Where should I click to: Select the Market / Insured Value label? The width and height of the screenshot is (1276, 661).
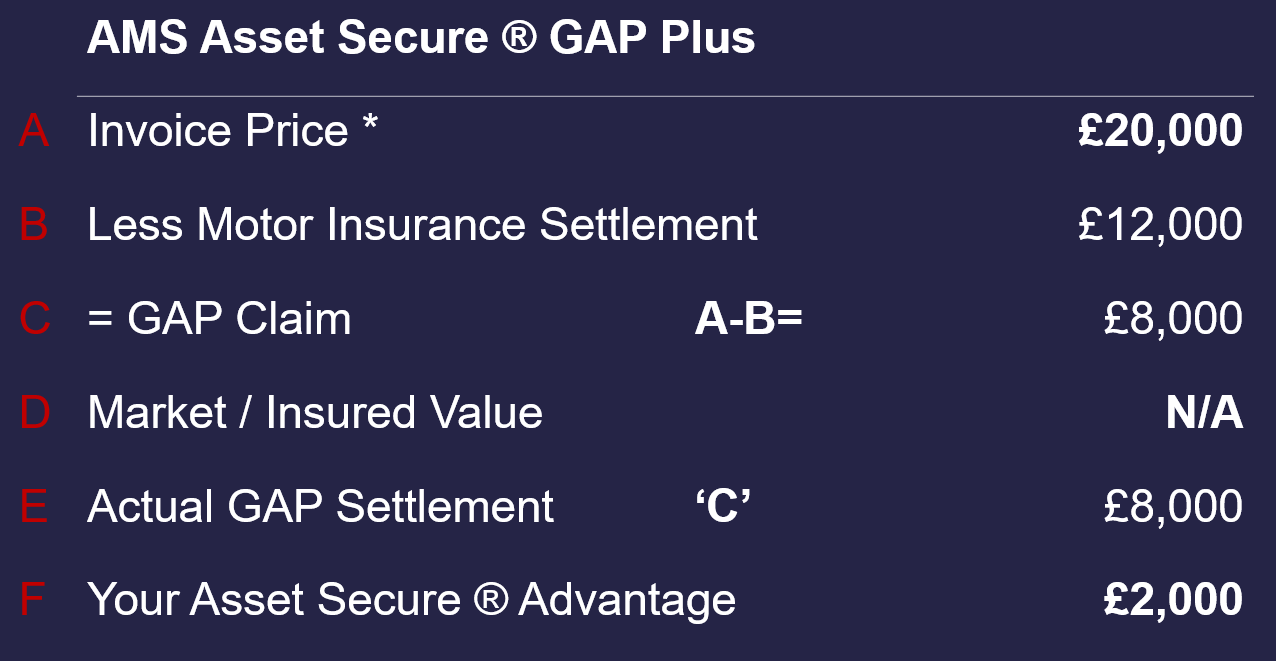coord(315,413)
